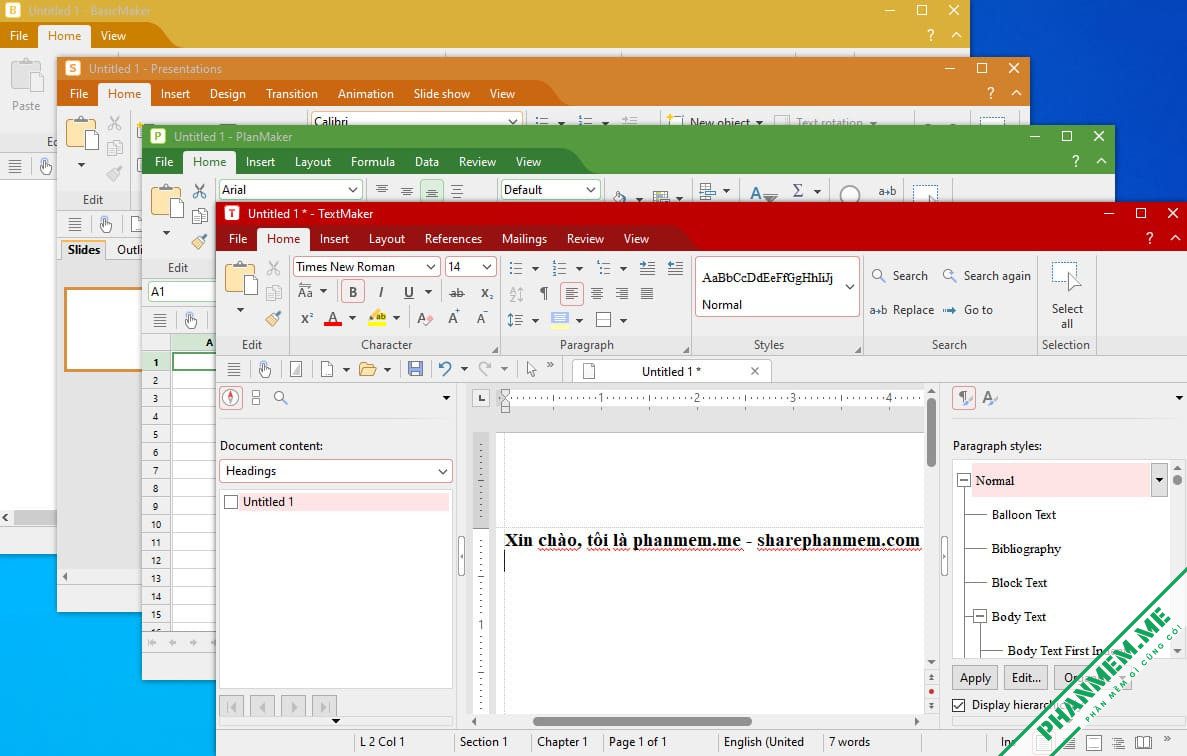Open the File menu in TextMaker
This screenshot has width=1187, height=756.
(x=238, y=238)
